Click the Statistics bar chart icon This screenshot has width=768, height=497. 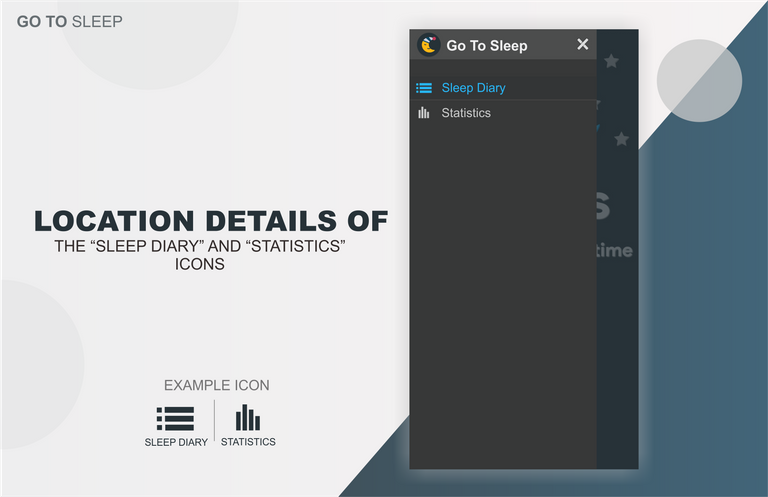click(x=424, y=113)
